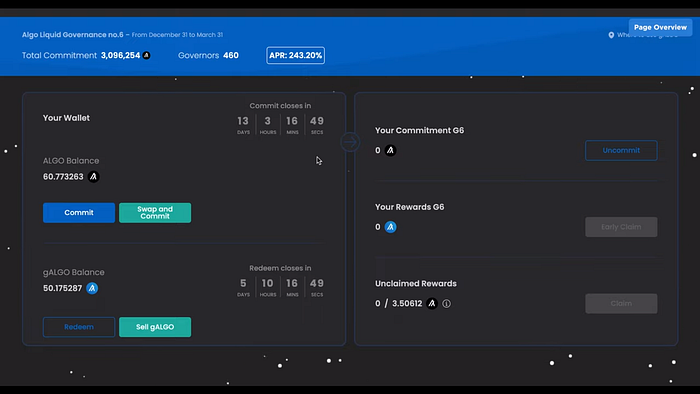Click the Total Commitment 3,096,254 value
This screenshot has width=700, height=394.
pos(121,55)
